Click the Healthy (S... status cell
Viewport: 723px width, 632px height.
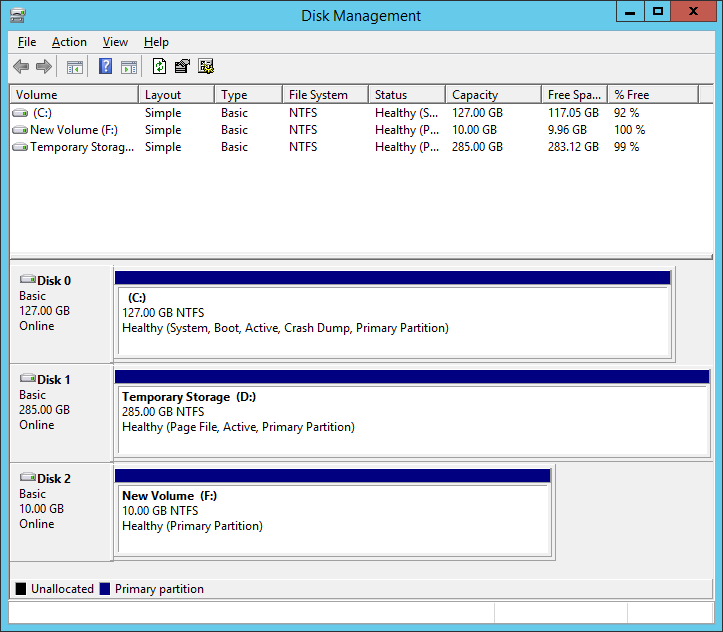point(406,113)
